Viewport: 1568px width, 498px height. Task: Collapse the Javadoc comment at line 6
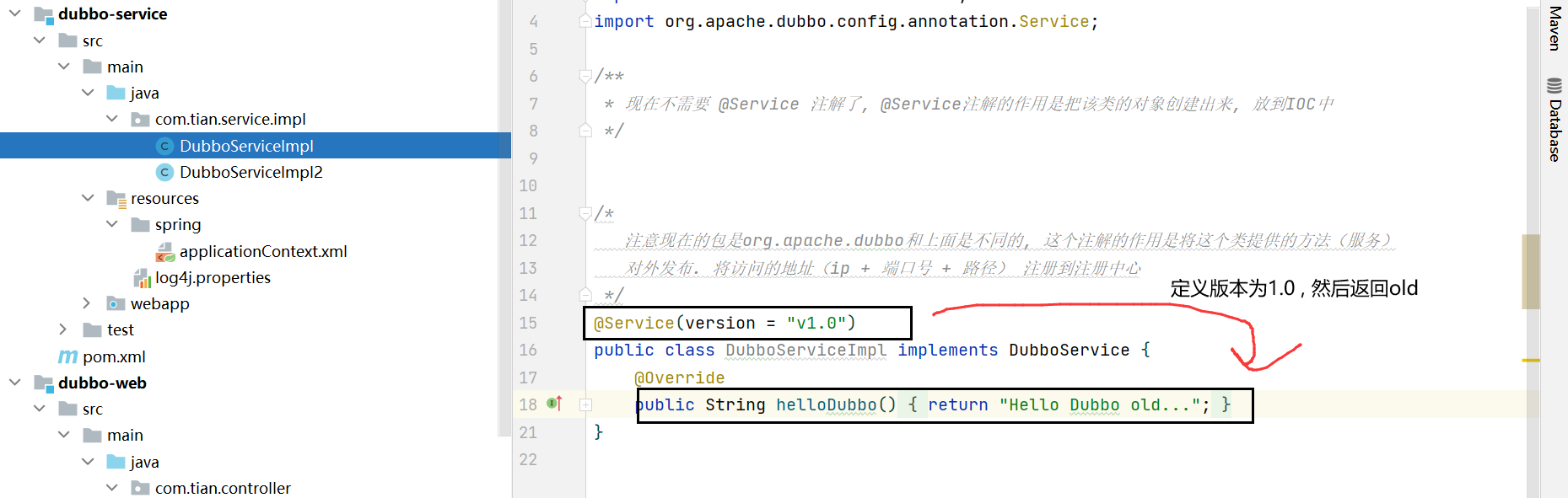(585, 77)
